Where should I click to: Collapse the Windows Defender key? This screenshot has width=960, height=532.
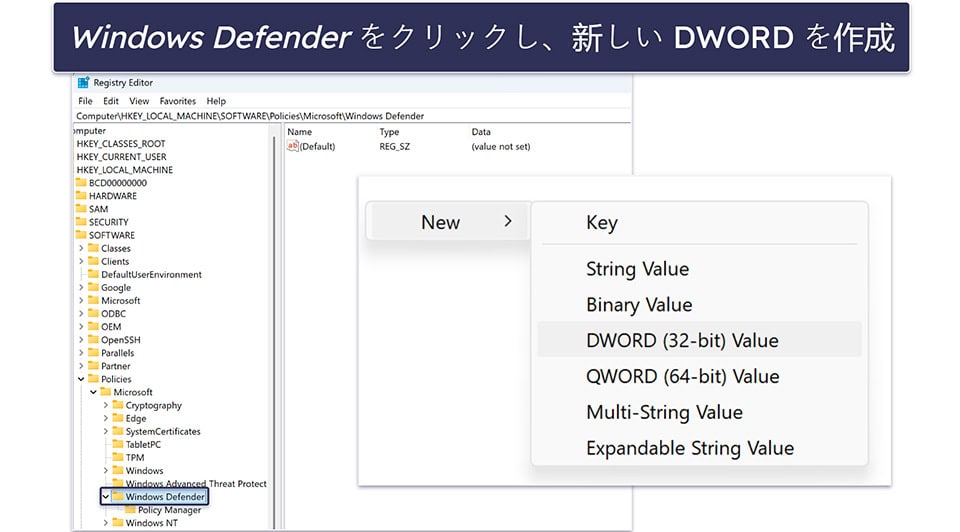point(105,497)
